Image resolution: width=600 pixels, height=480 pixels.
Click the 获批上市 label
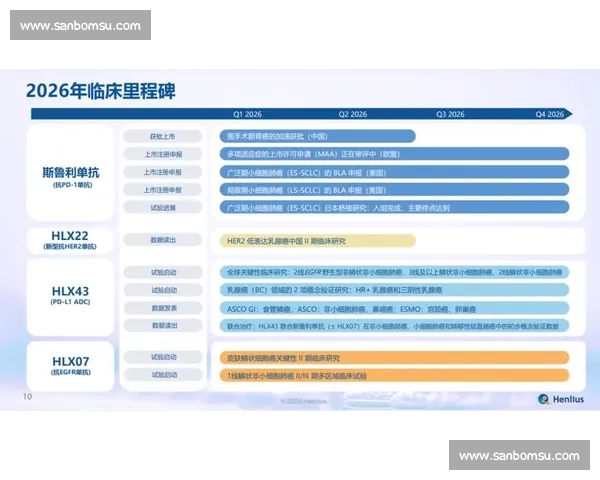pos(165,136)
